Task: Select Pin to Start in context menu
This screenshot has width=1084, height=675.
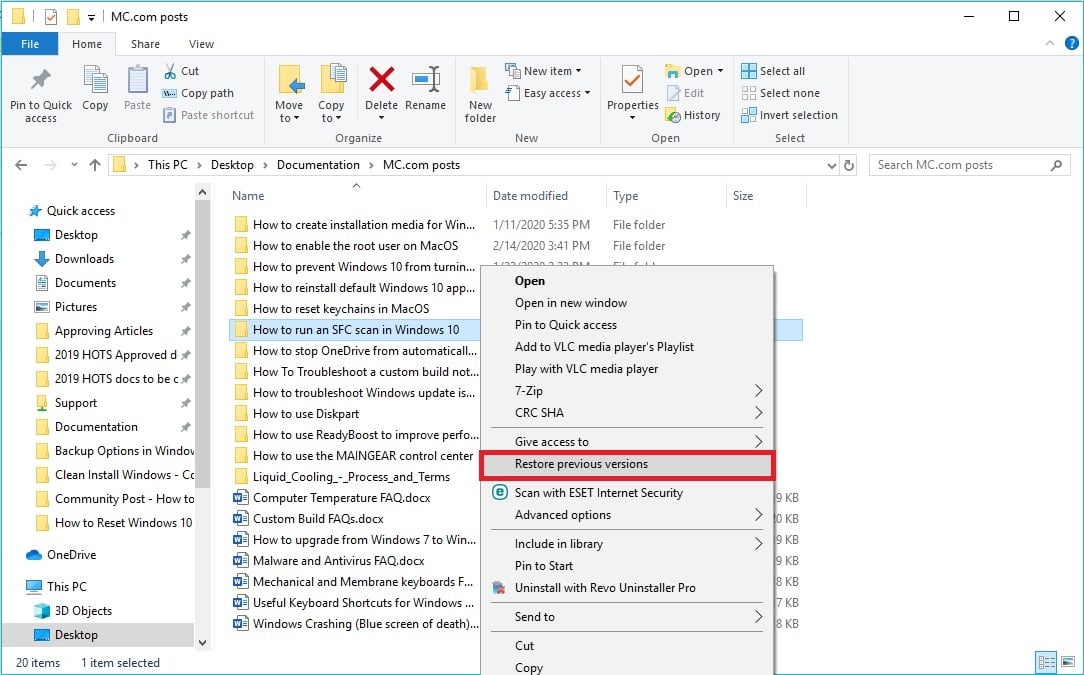Action: click(x=627, y=566)
